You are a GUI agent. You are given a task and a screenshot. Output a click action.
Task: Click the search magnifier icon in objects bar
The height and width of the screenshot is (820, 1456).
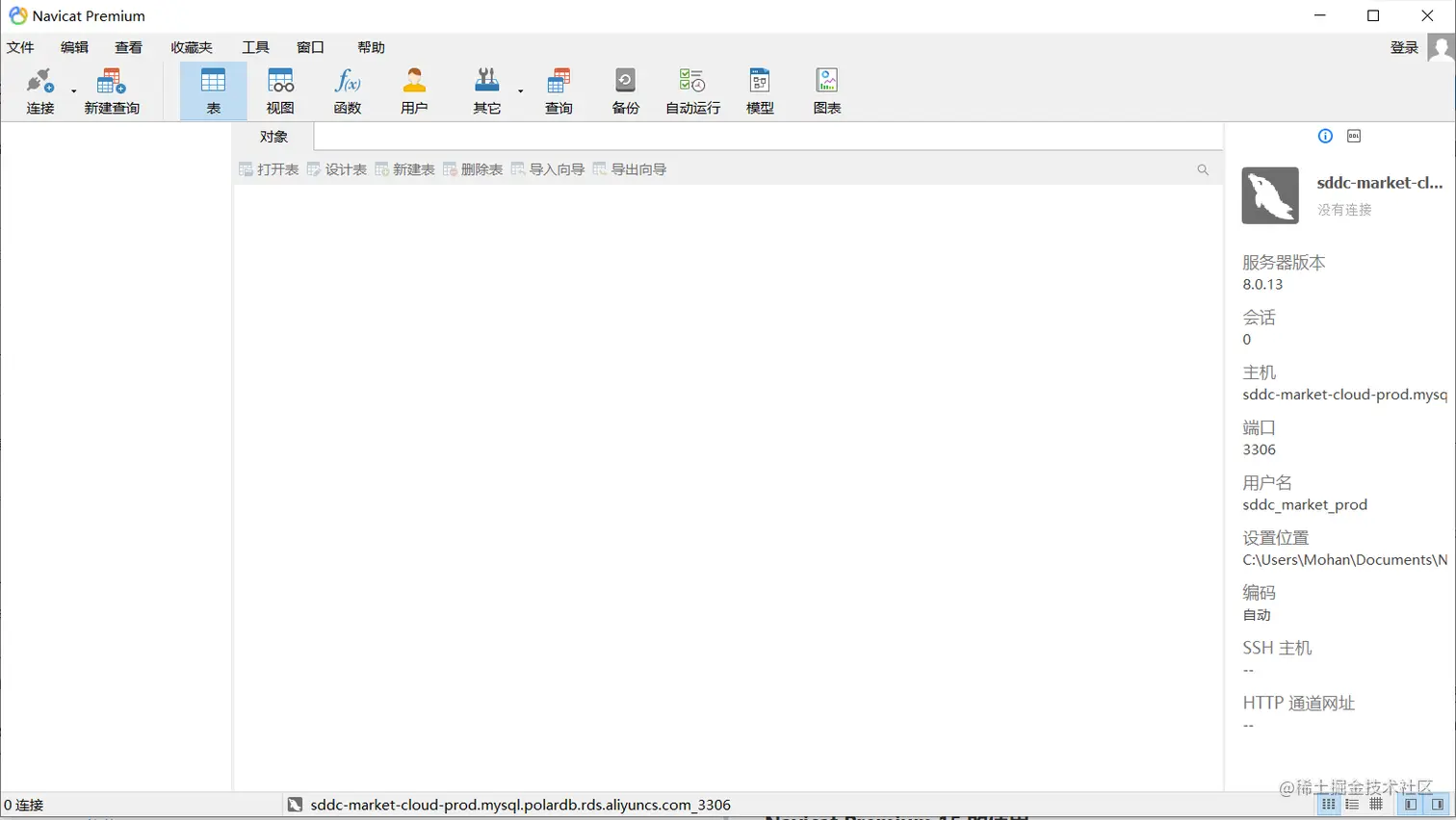(1203, 169)
